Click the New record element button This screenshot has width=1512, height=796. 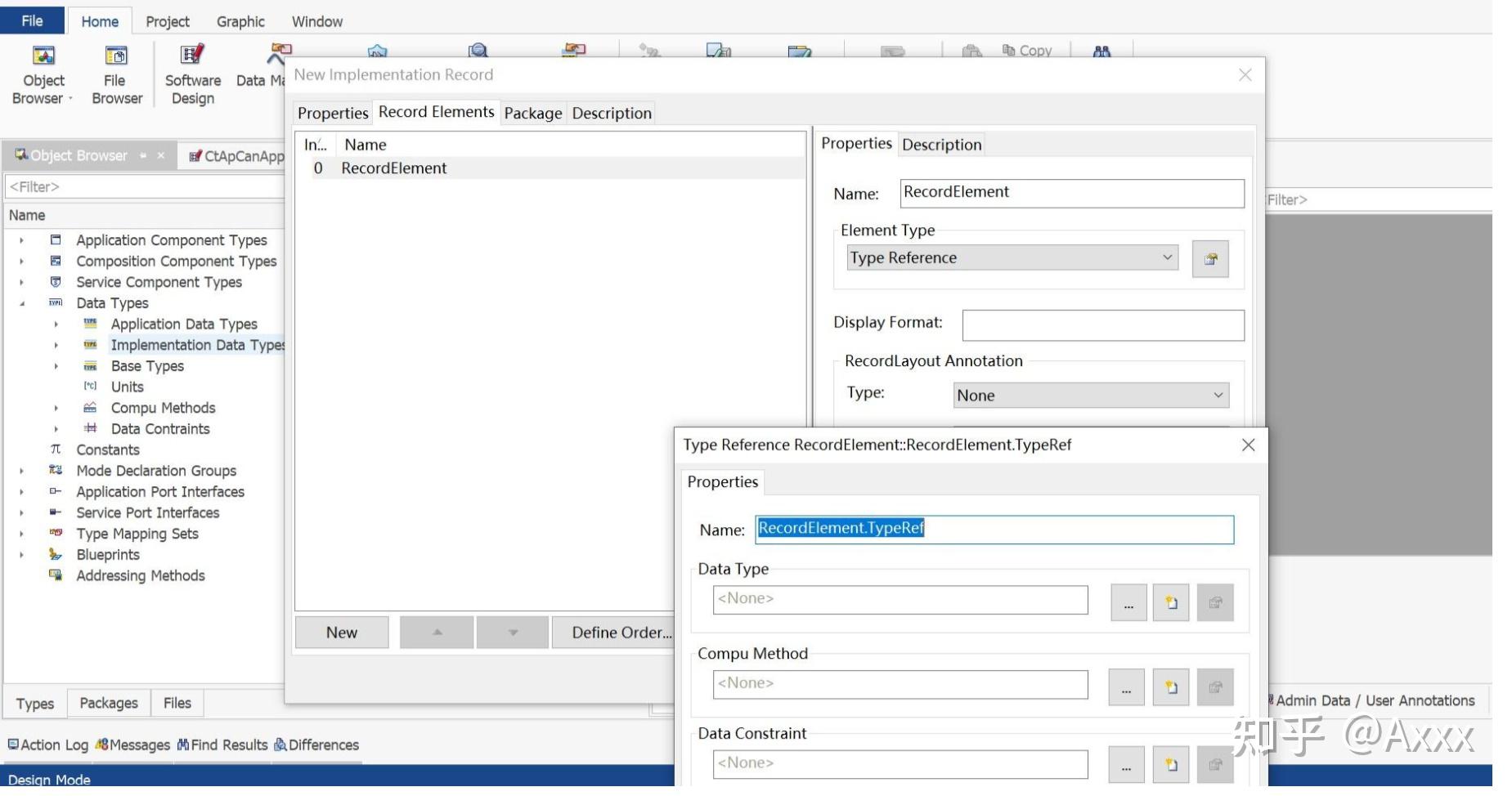341,633
